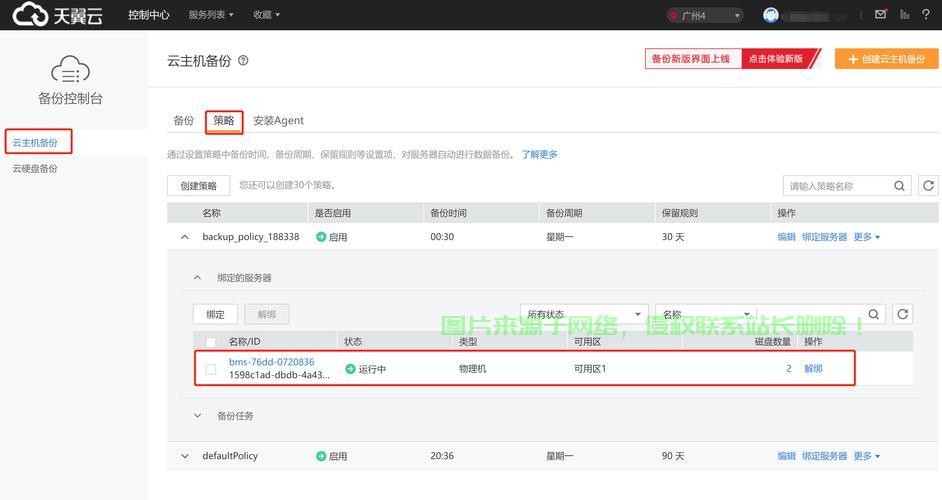Open the statistics chart icon in top bar
This screenshot has width=942, height=500.
tap(904, 14)
